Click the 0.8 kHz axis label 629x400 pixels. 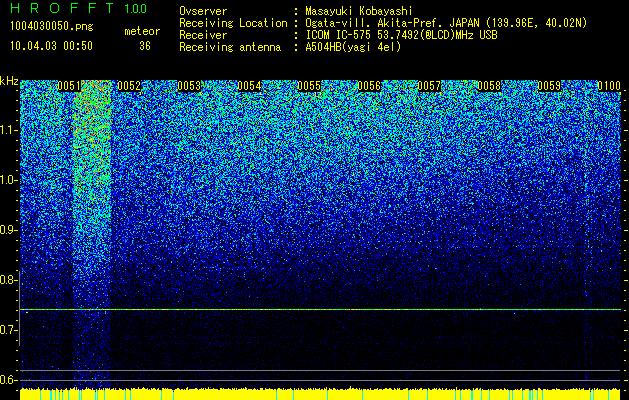pos(8,280)
